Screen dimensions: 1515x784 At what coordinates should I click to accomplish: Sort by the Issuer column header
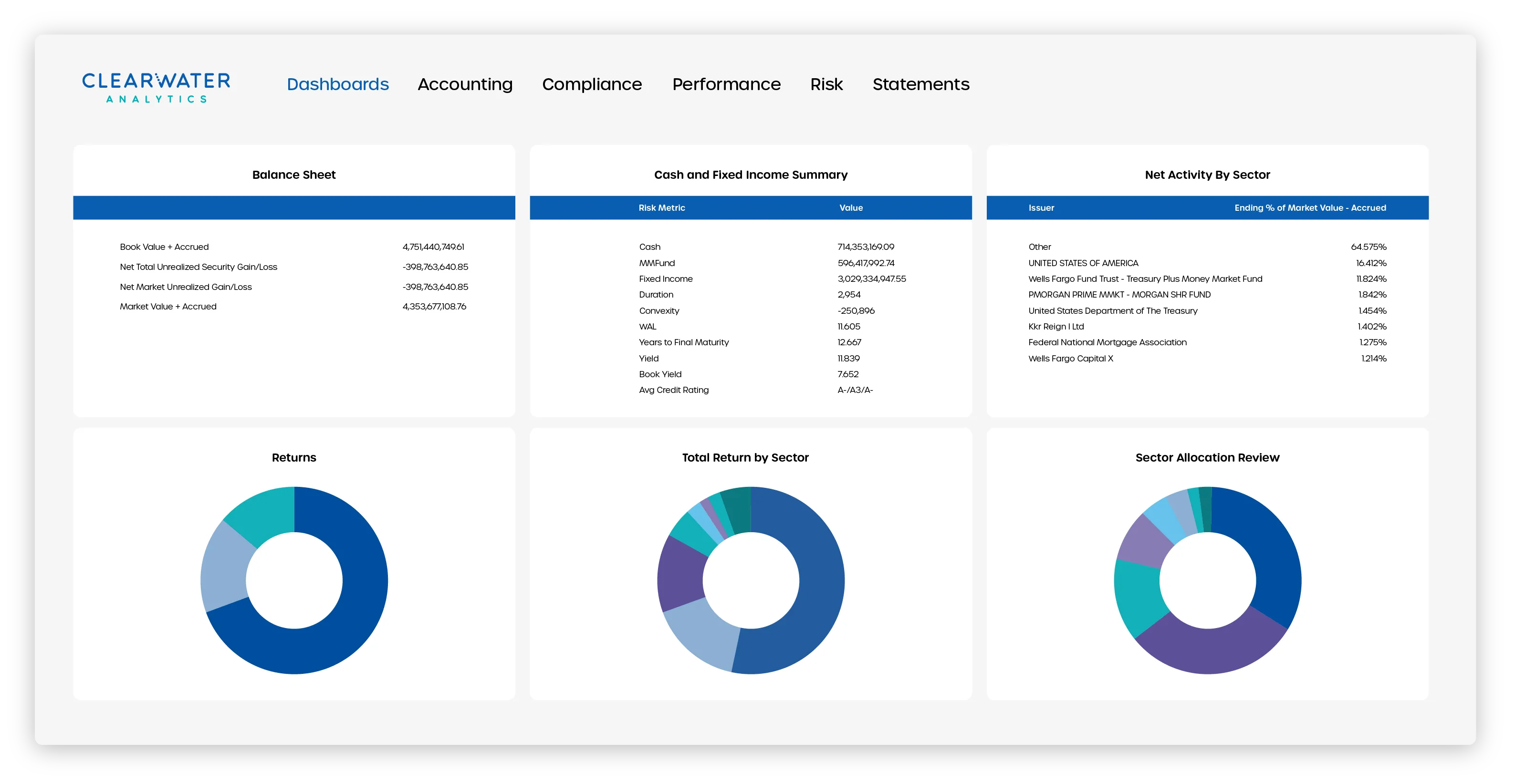[x=1041, y=207]
